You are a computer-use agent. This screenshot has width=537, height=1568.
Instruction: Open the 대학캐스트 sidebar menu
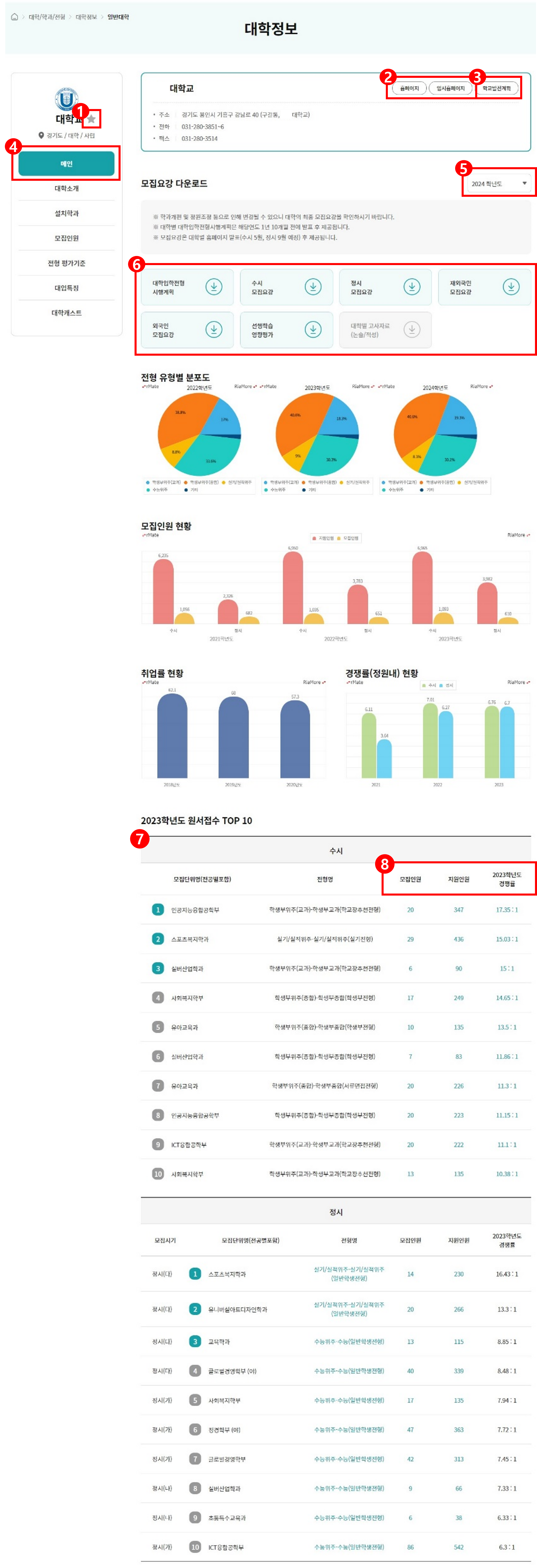(66, 313)
